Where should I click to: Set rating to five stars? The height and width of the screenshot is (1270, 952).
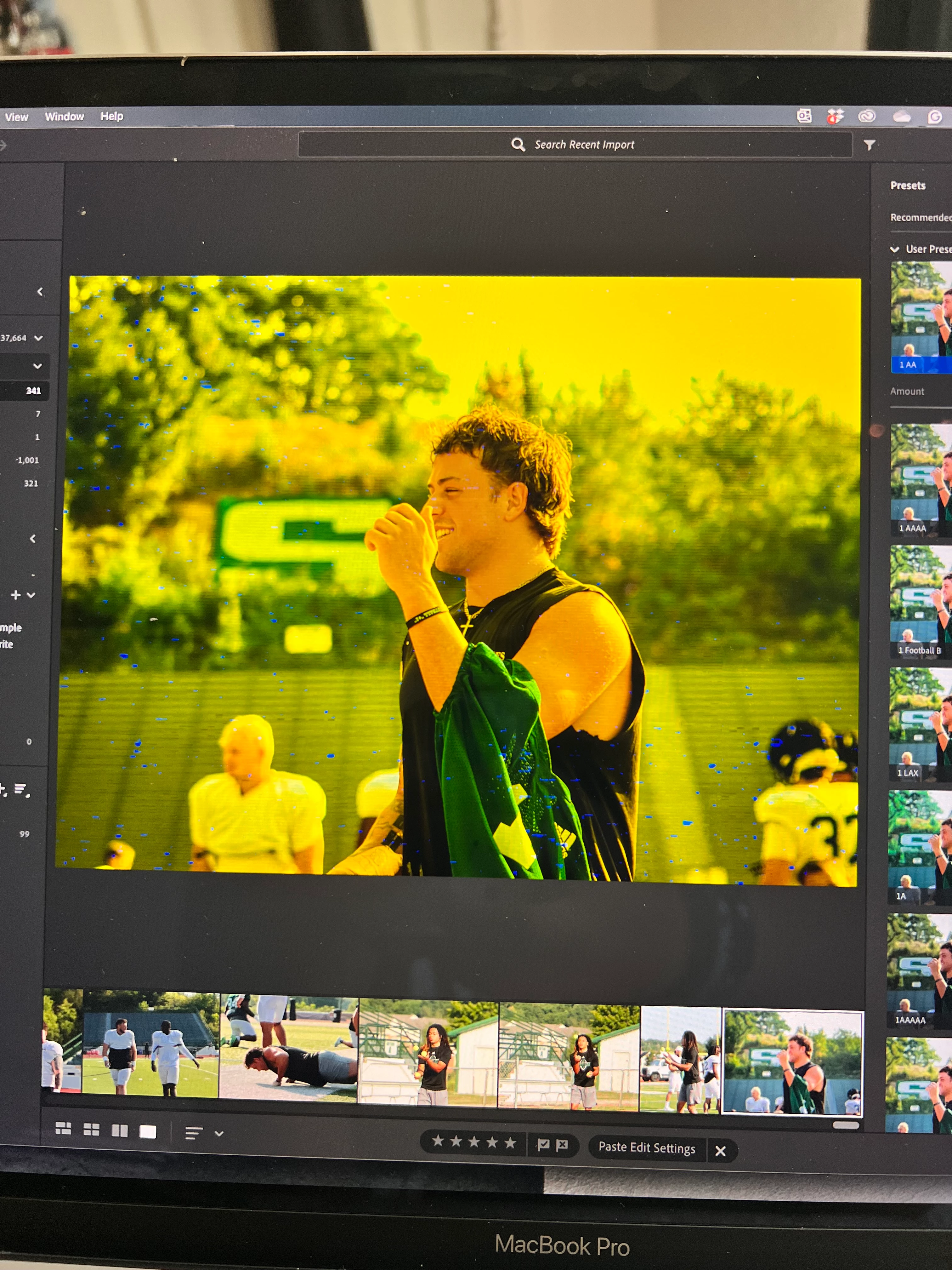click(510, 1142)
